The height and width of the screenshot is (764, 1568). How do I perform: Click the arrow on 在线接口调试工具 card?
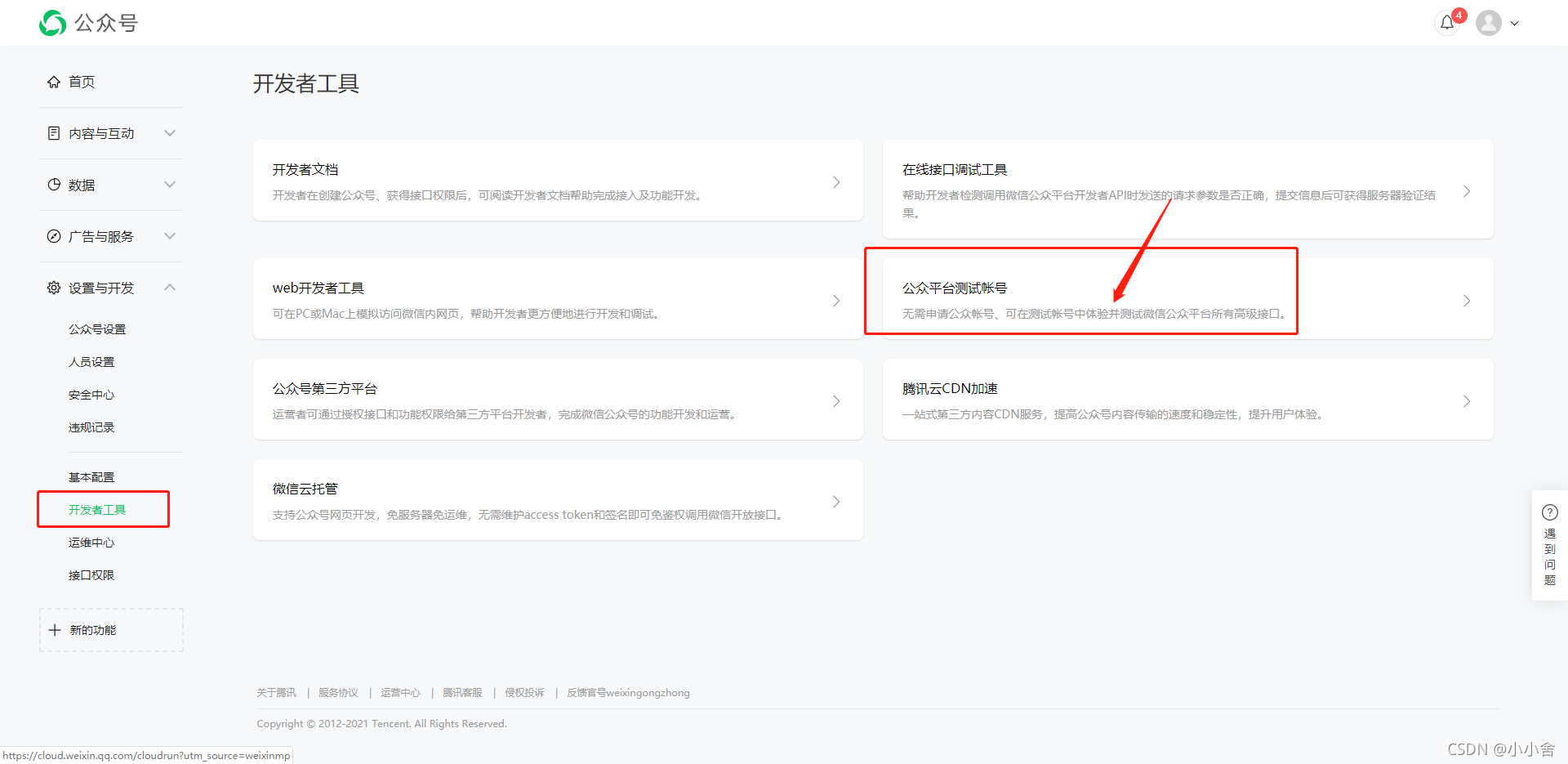point(1467,191)
